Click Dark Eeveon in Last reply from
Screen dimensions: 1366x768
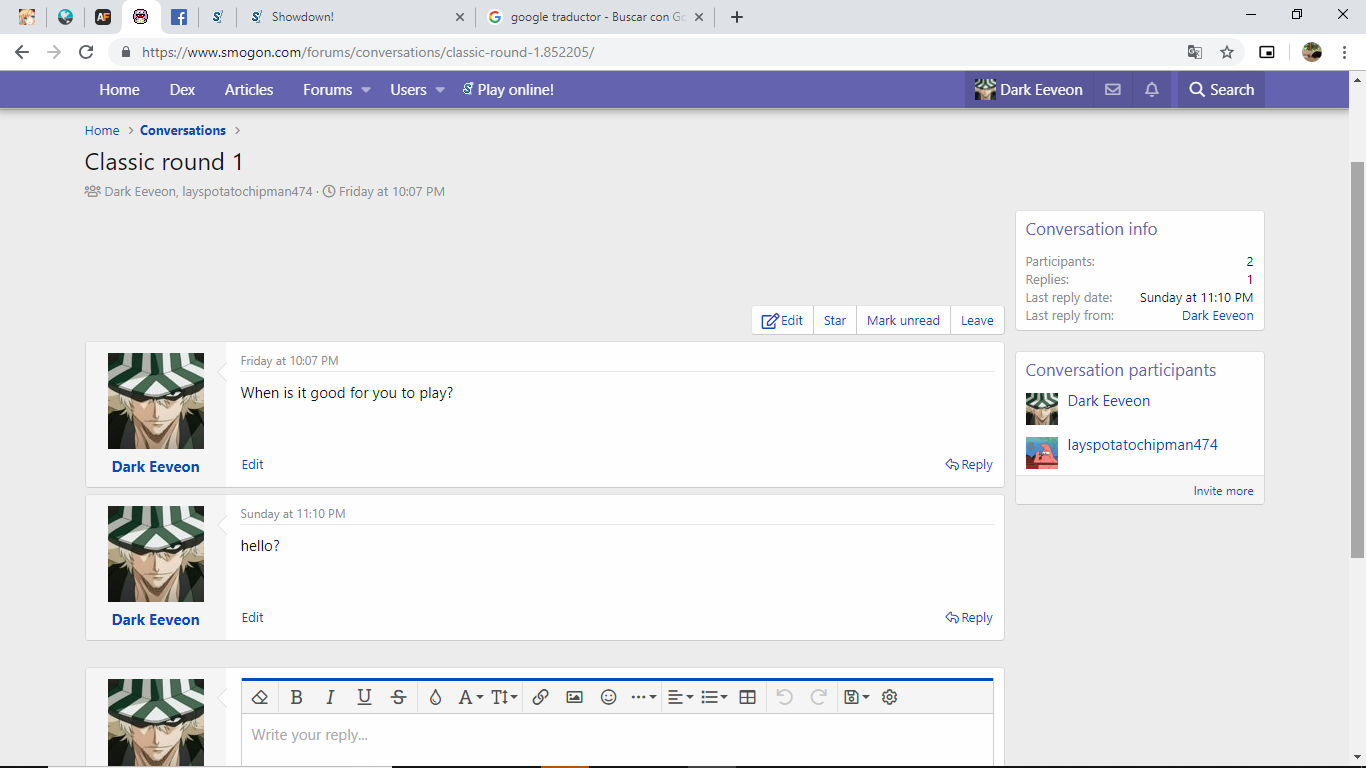click(1217, 316)
